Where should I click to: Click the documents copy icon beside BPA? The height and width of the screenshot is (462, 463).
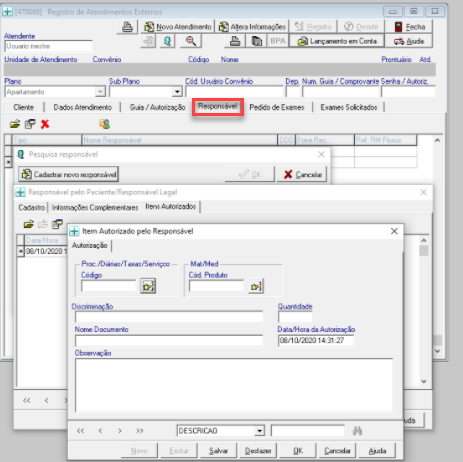pos(256,41)
